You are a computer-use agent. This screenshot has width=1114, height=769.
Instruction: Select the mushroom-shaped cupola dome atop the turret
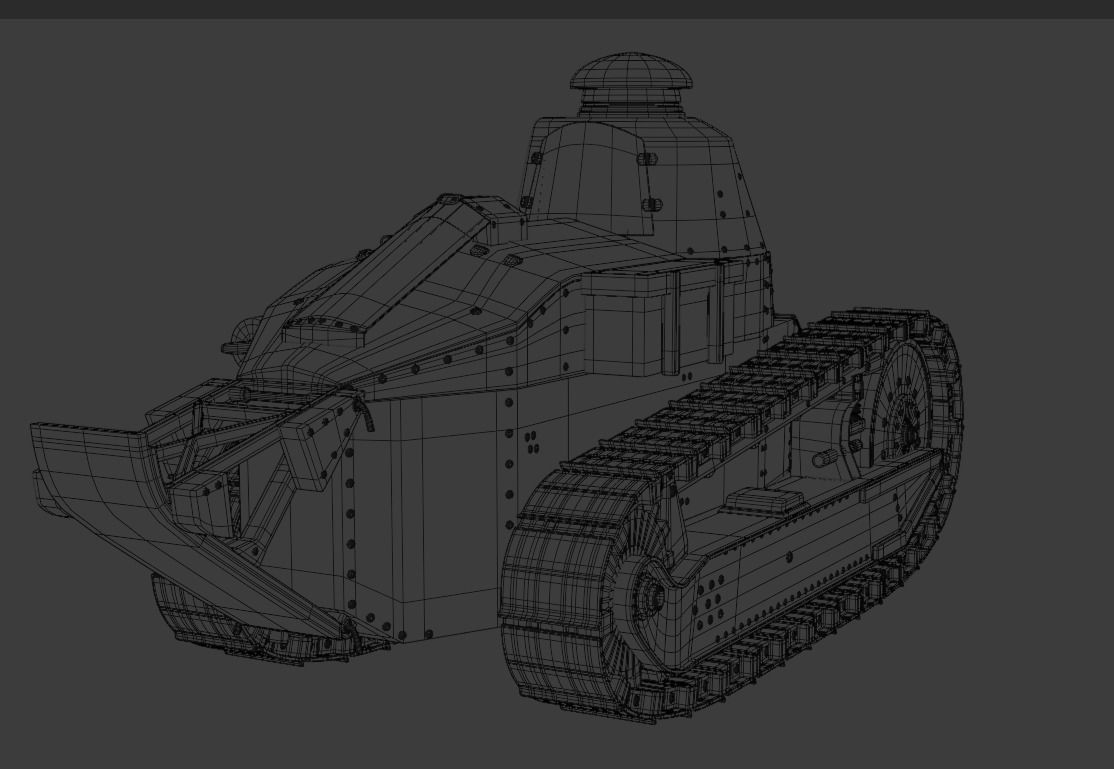click(x=631, y=72)
